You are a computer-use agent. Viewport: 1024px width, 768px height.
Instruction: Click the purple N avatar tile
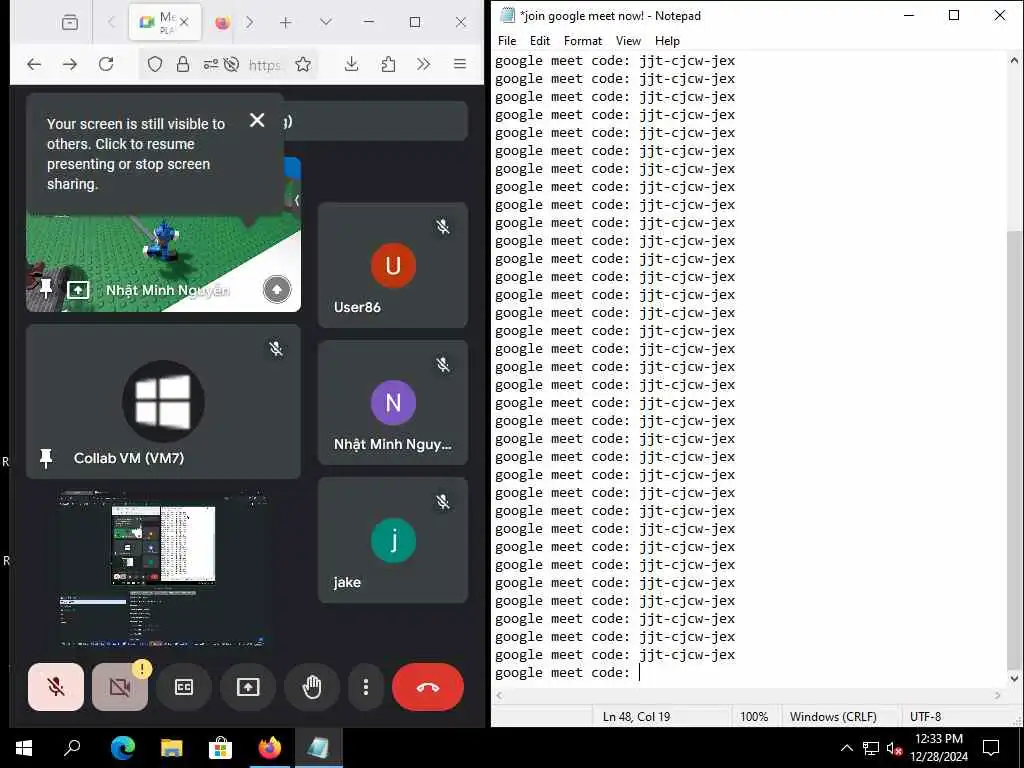392,402
